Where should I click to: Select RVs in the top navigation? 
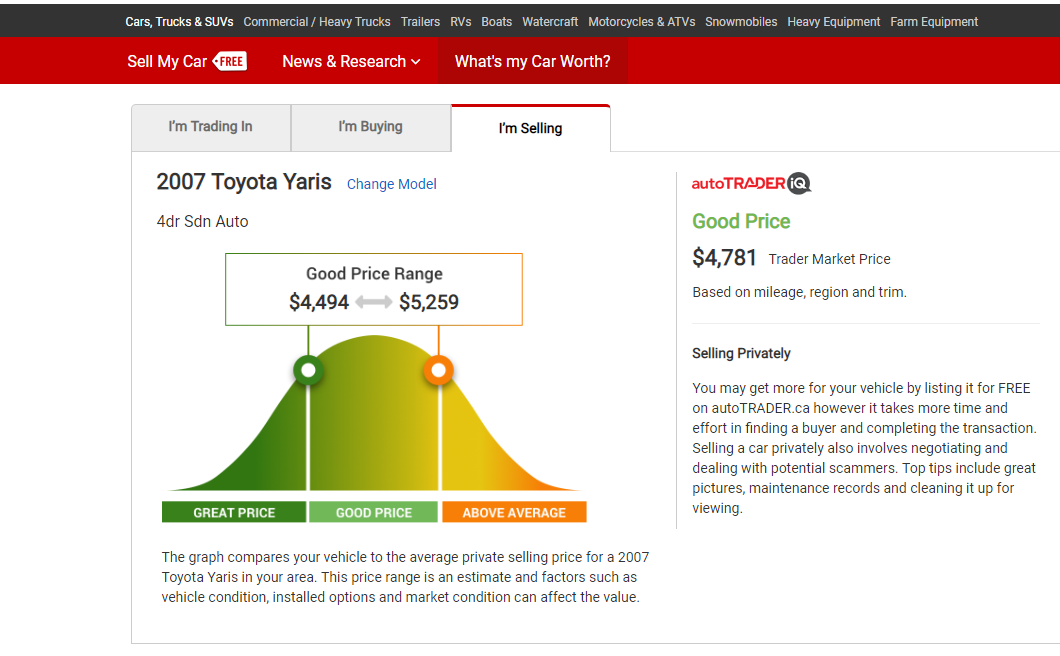pyautogui.click(x=460, y=22)
